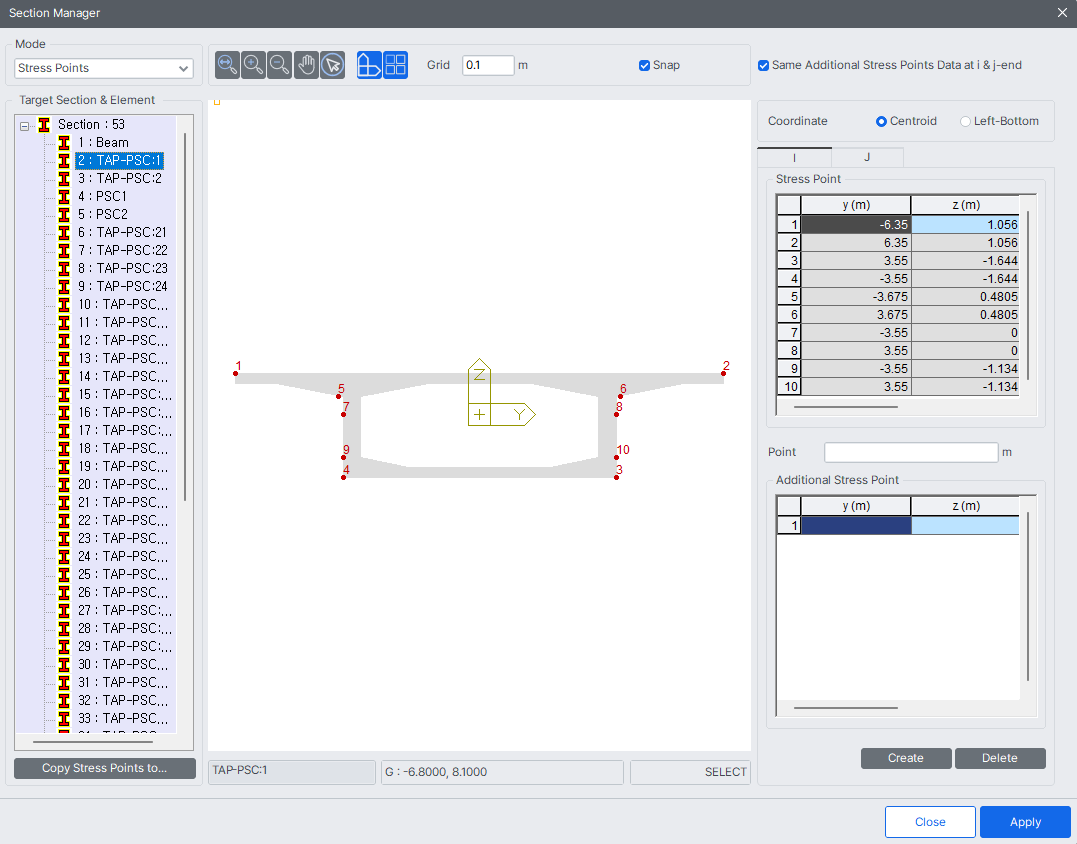Click the horizontal scrollbar under the Stress Point table
The height and width of the screenshot is (844, 1077).
tap(846, 407)
